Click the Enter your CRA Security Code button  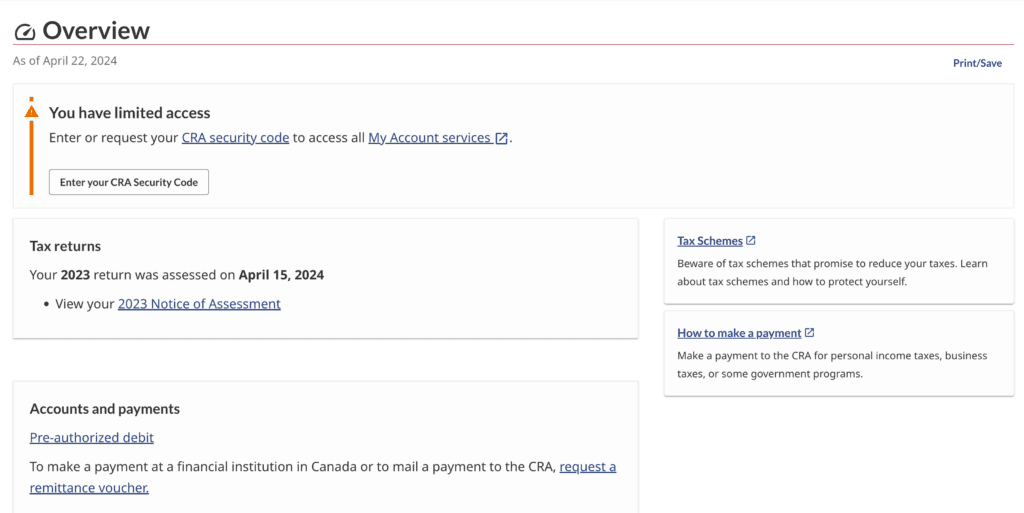tap(129, 182)
